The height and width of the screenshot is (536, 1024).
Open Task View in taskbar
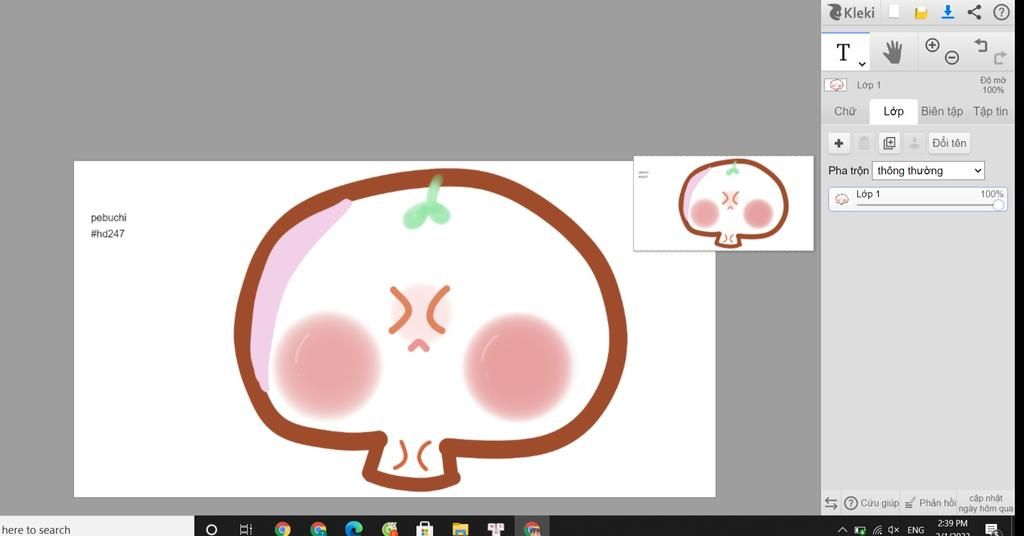coord(246,529)
